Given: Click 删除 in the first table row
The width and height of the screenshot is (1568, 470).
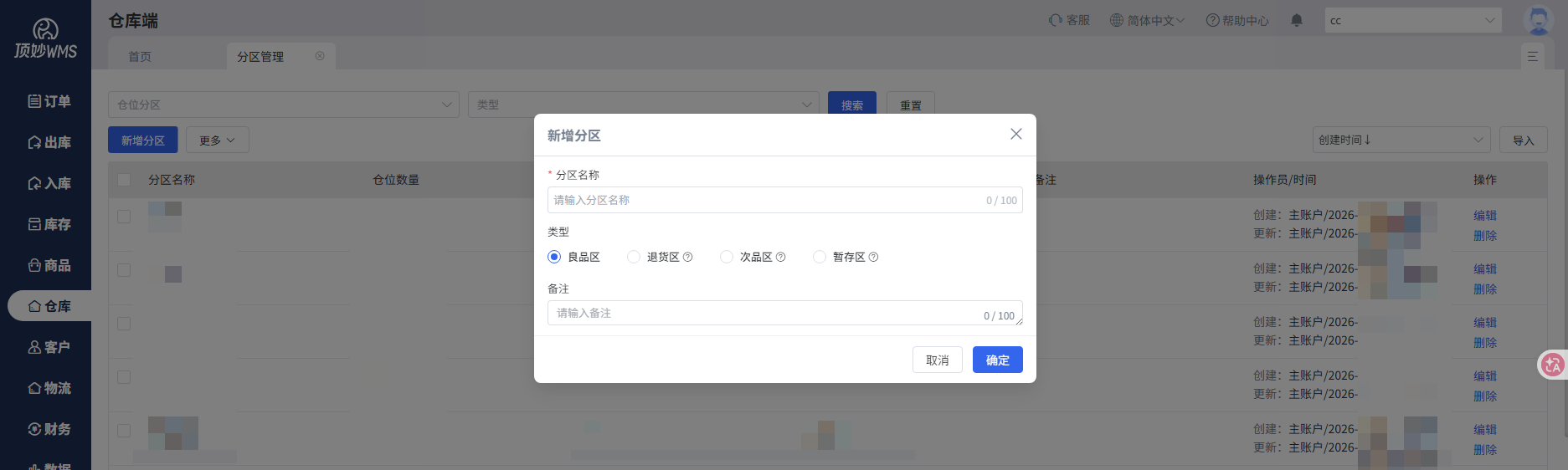Looking at the screenshot, I should tap(1485, 236).
